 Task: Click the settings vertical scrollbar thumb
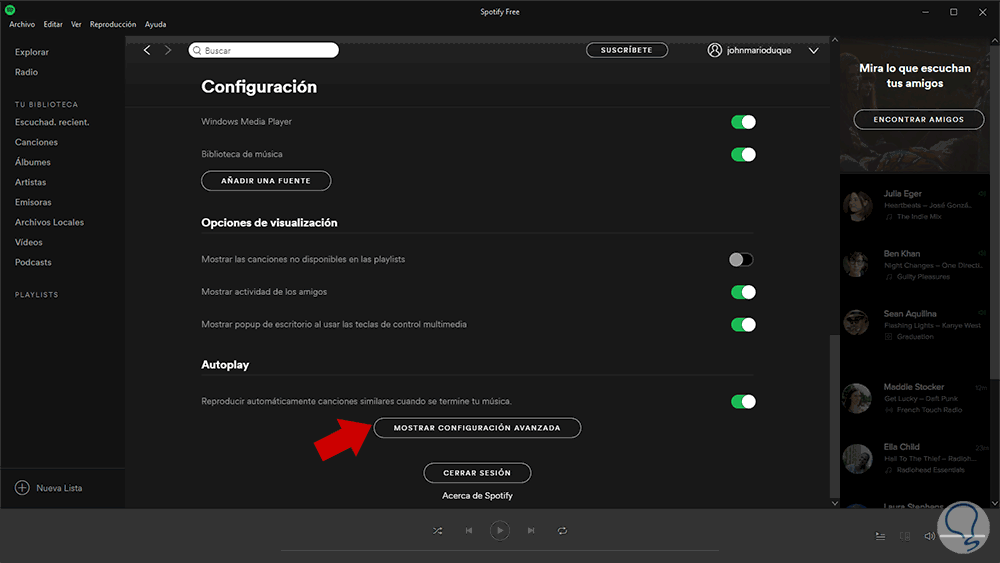(835, 416)
